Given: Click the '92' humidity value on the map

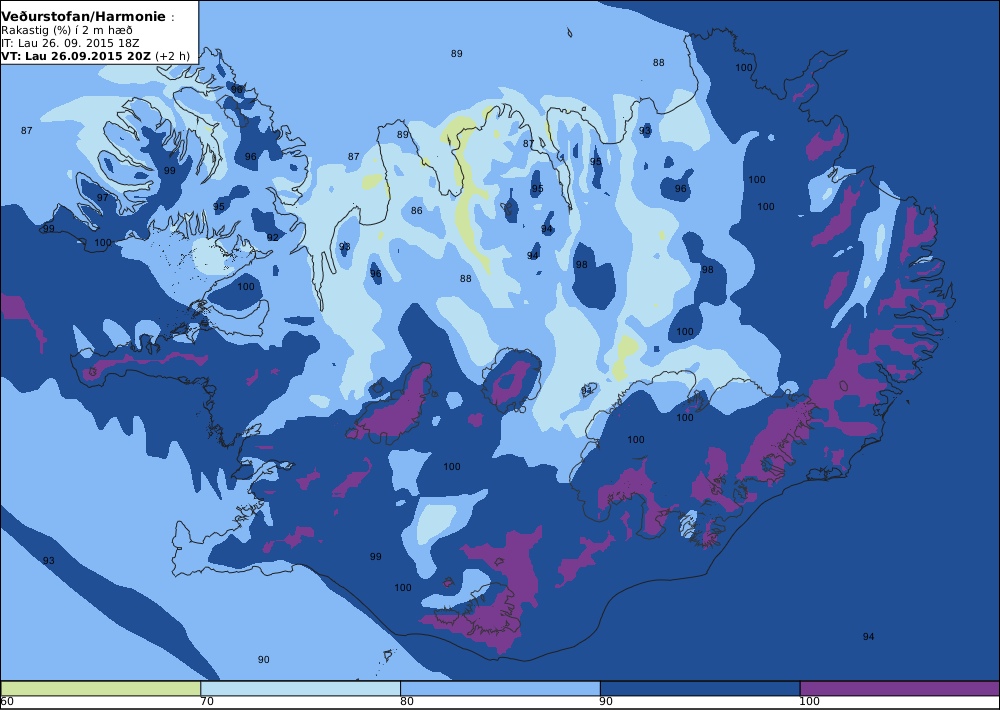Looking at the screenshot, I should click(x=273, y=237).
